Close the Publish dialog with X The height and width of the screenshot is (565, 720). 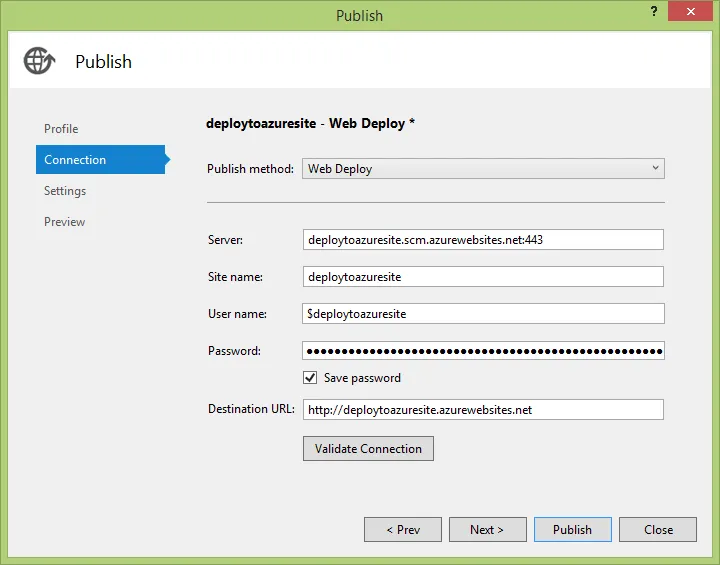click(x=690, y=11)
